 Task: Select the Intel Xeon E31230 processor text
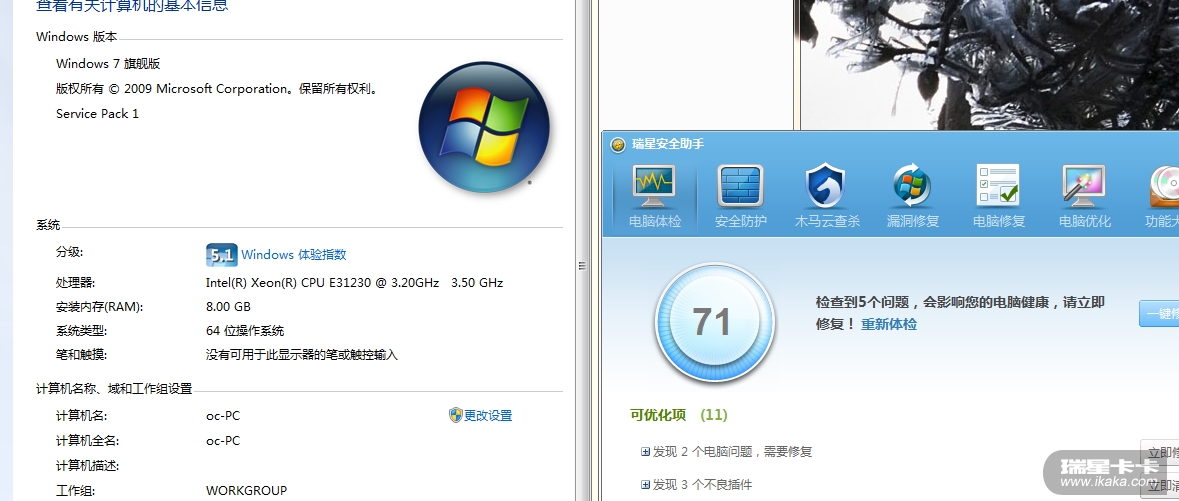click(354, 283)
